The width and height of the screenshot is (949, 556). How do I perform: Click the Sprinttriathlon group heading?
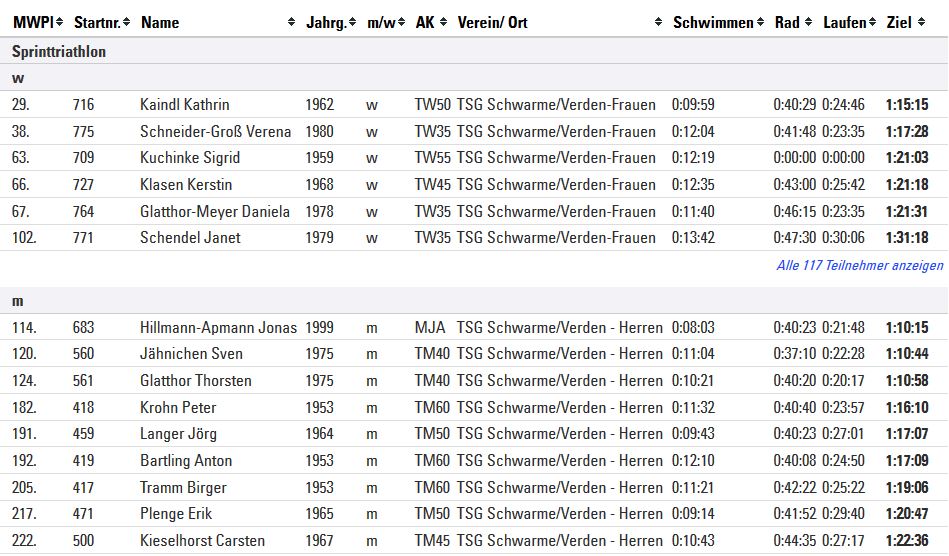(x=59, y=51)
